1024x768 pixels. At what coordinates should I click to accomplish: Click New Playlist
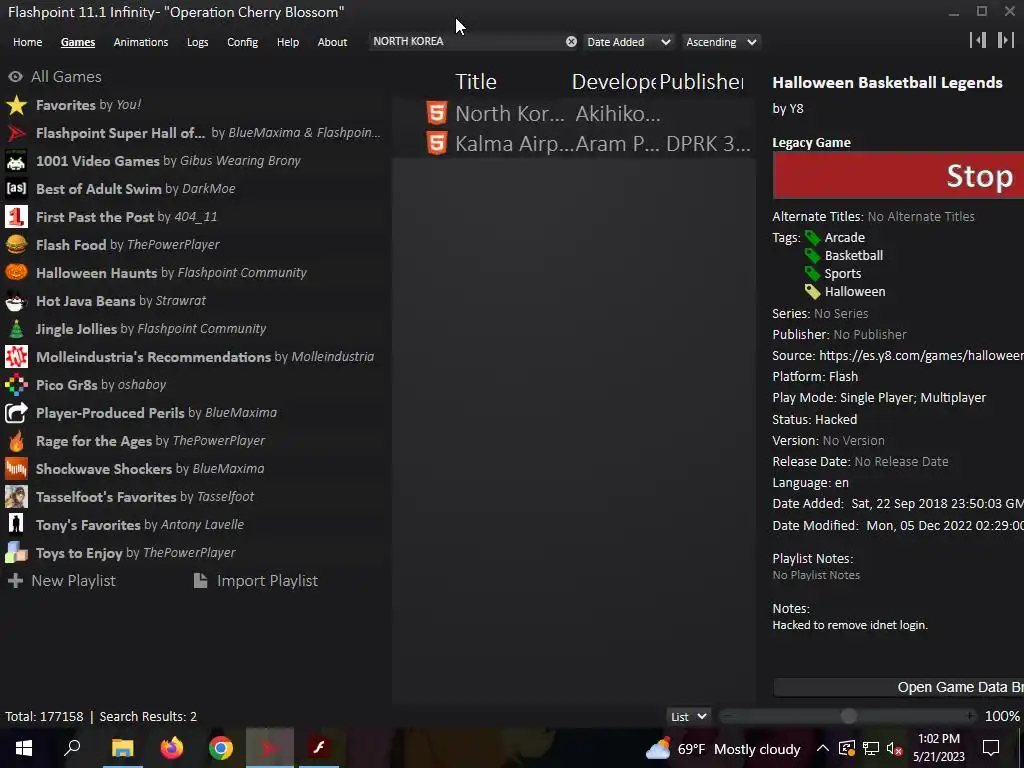pos(61,581)
